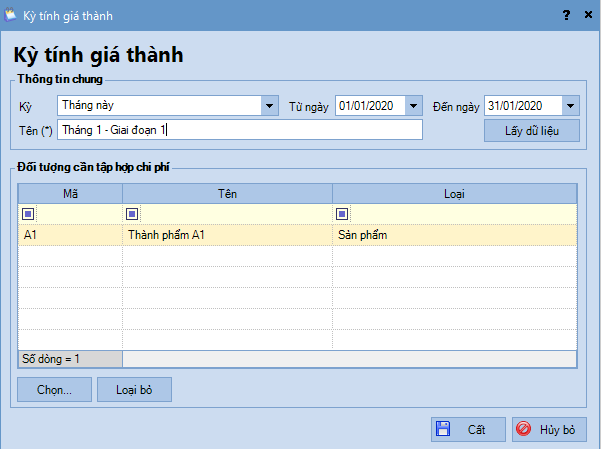
Task: Sort by the Tên column header
Action: click(x=227, y=192)
